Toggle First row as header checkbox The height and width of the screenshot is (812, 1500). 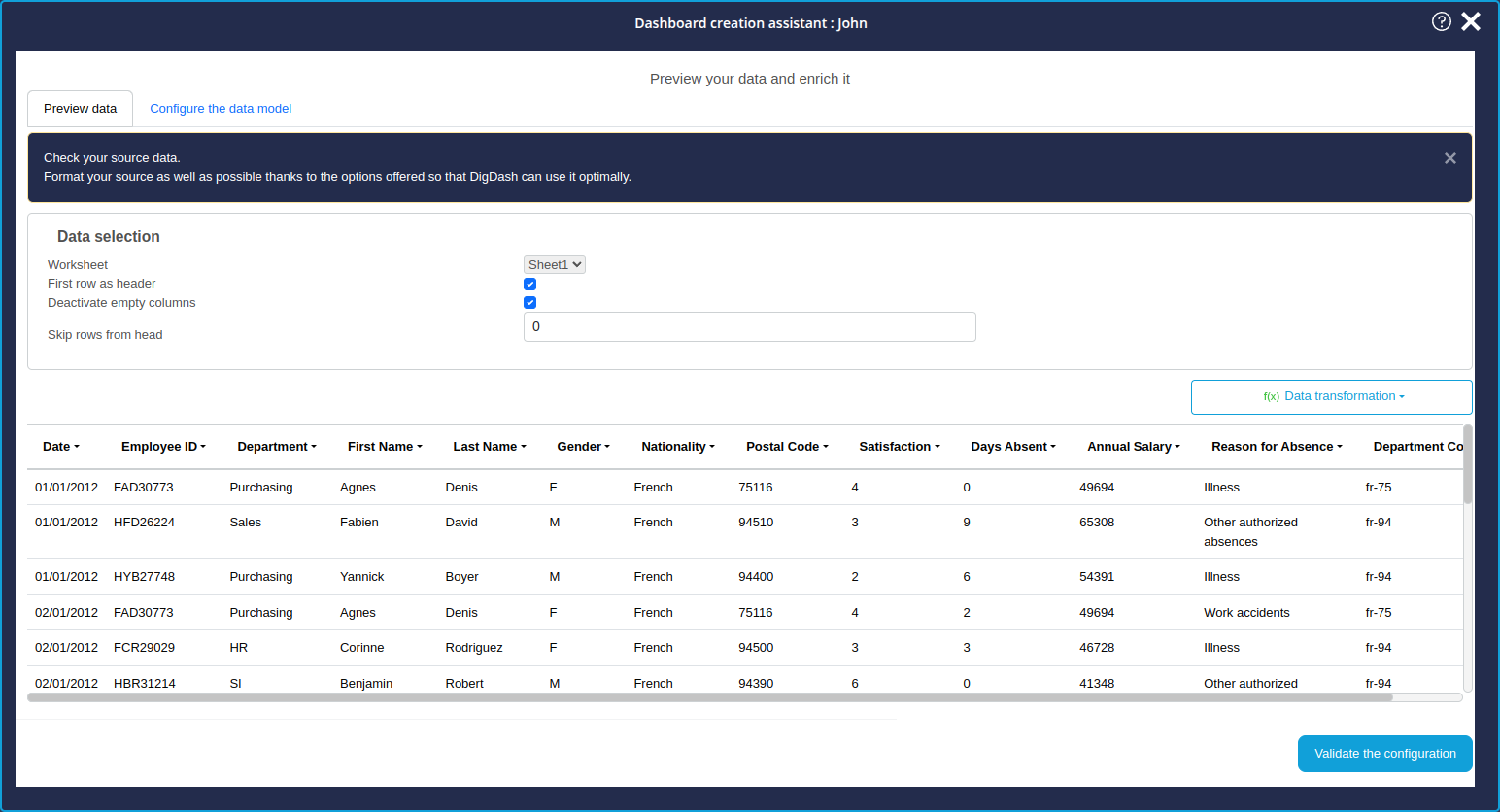[x=529, y=284]
